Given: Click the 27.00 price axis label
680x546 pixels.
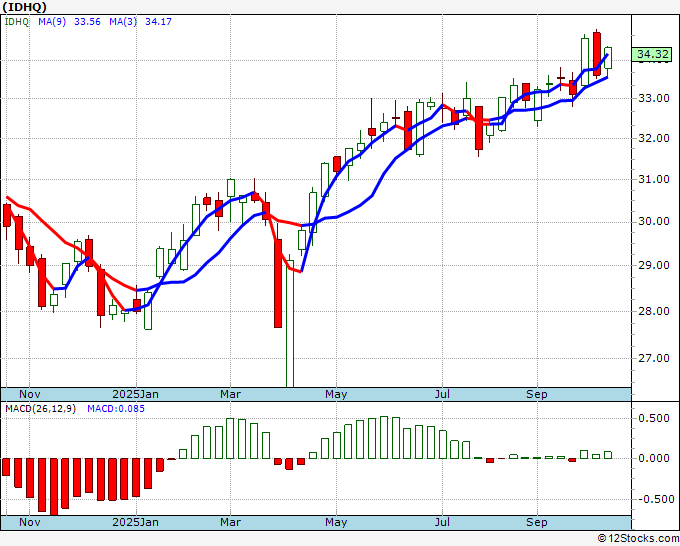Looking at the screenshot, I should pos(654,358).
